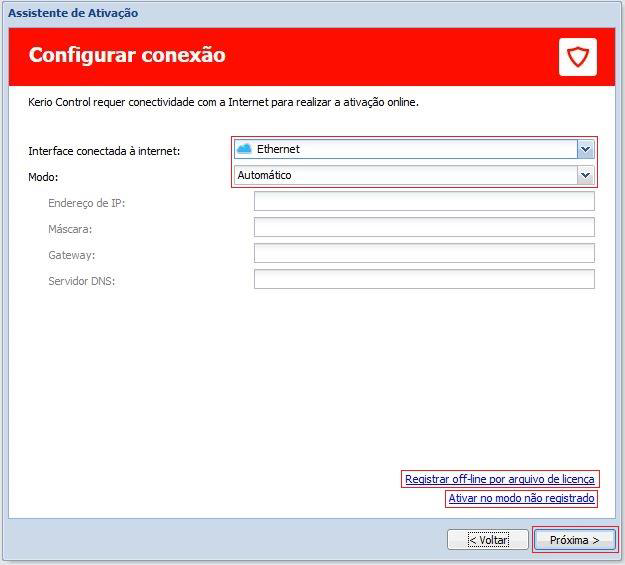
Task: Click the Servidor DNS input field
Action: (x=424, y=279)
